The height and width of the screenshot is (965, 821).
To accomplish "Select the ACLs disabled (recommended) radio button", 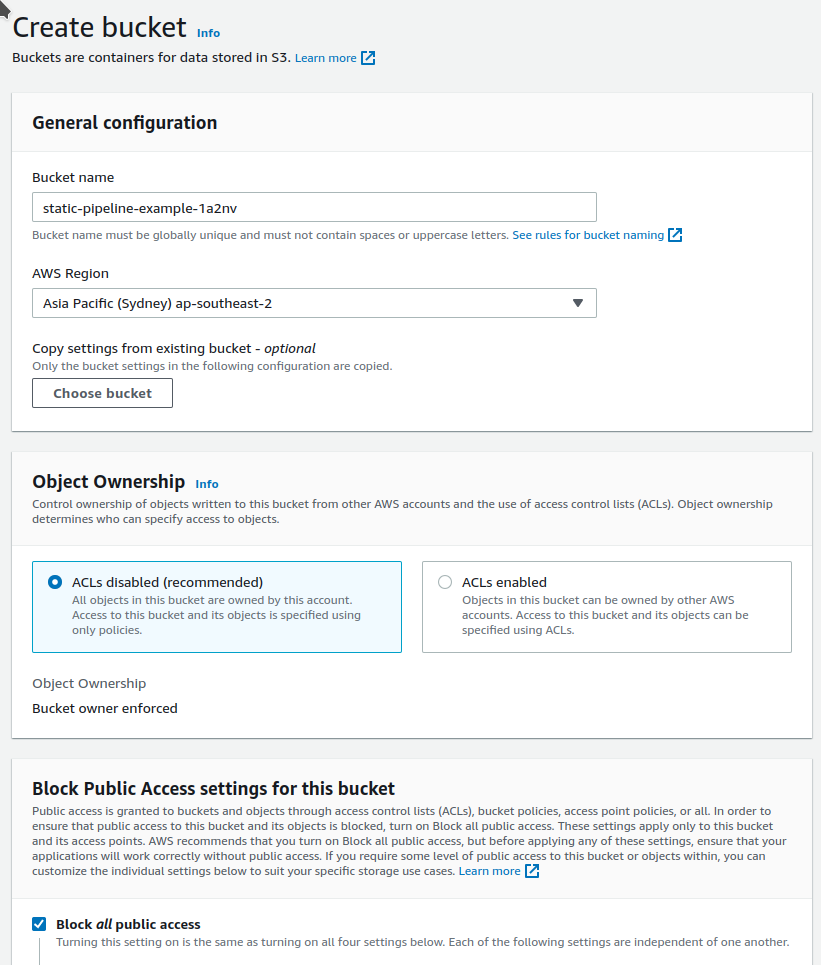I will tap(55, 582).
